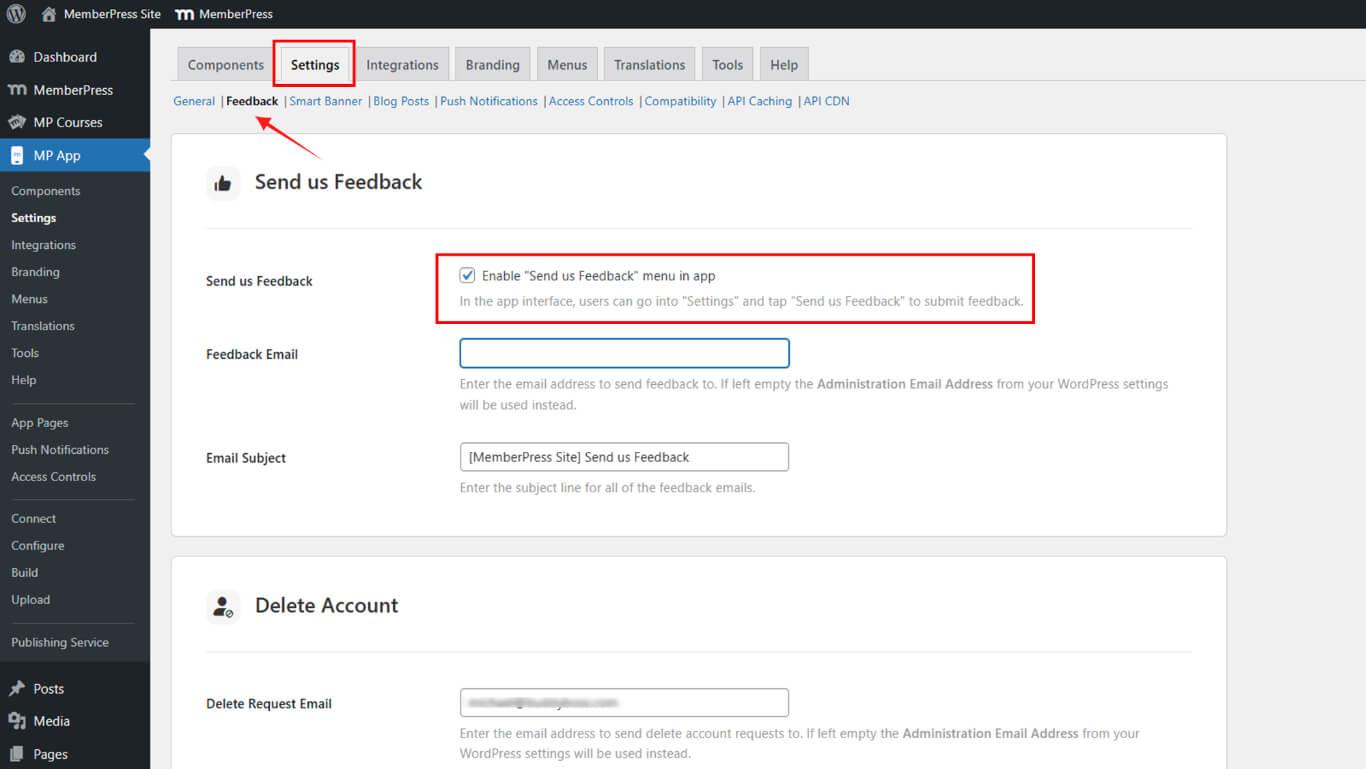Open the Smart Banner settings link
This screenshot has height=769, width=1366.
point(325,101)
